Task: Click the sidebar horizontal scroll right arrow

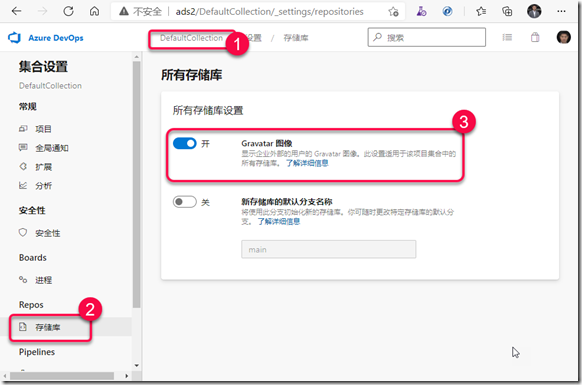Action: point(127,376)
